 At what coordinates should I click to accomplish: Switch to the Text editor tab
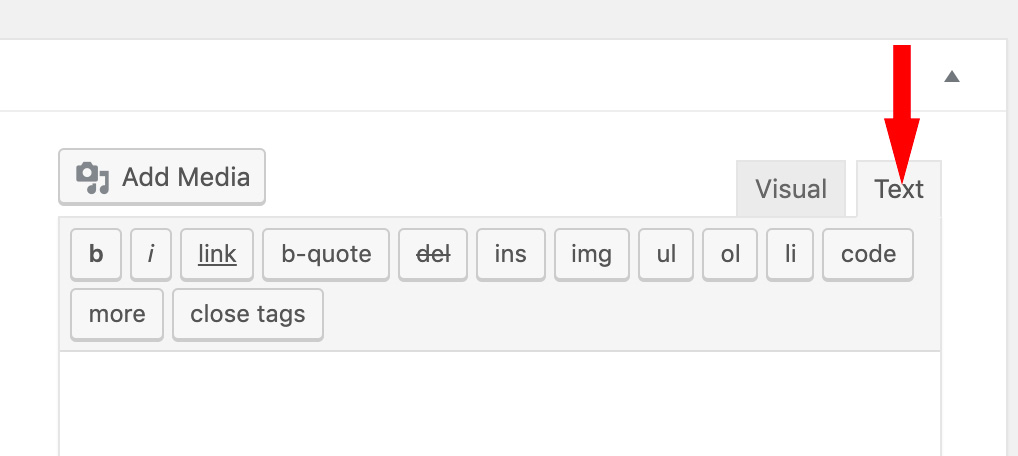[x=899, y=189]
